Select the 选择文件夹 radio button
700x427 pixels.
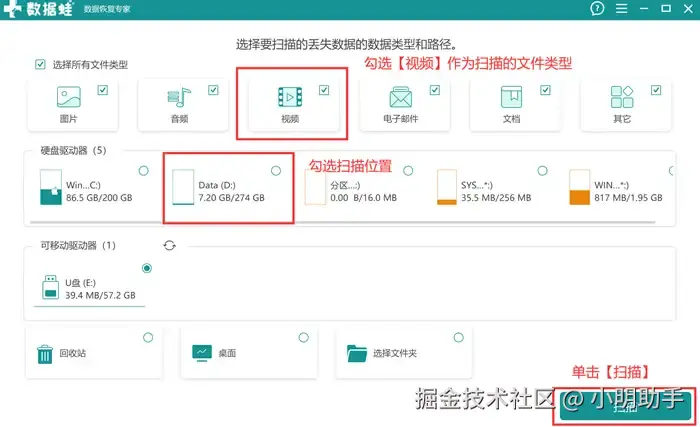point(458,337)
